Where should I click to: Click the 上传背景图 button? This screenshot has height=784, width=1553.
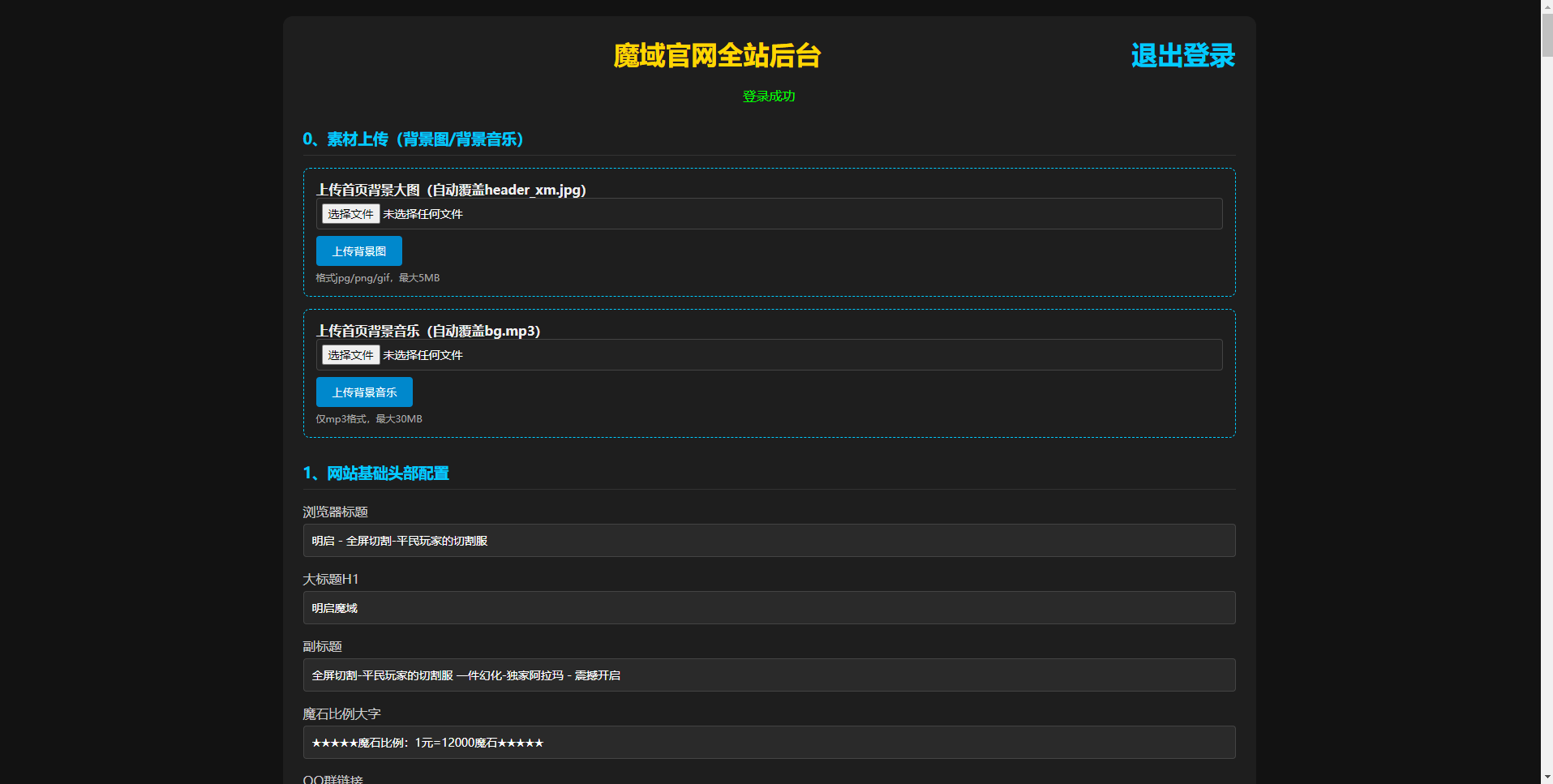pos(358,251)
